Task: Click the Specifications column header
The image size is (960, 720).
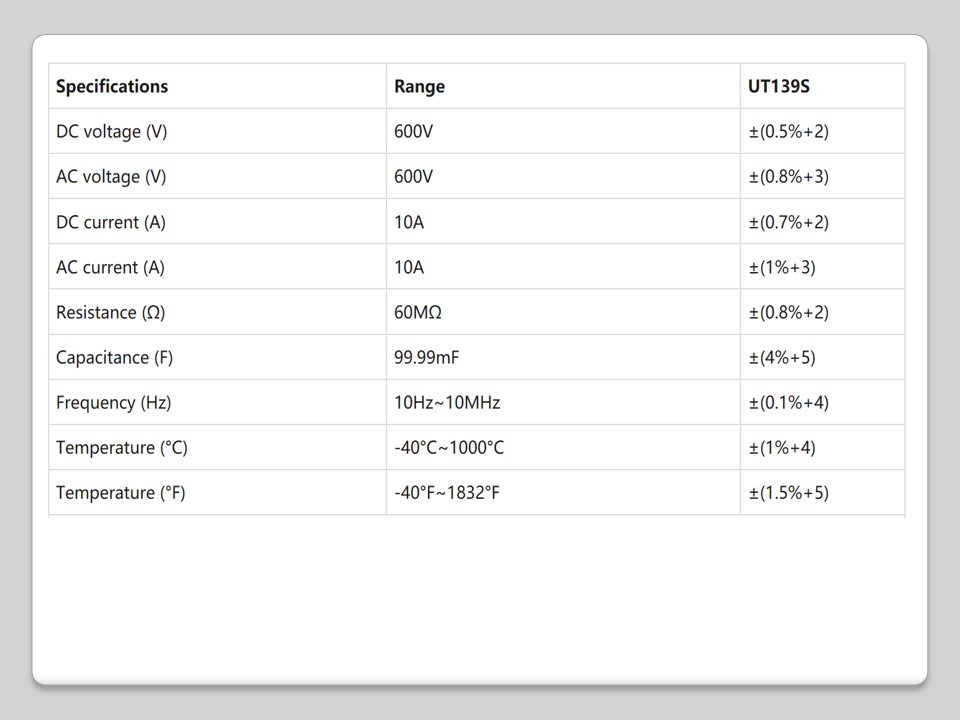Action: (x=112, y=86)
